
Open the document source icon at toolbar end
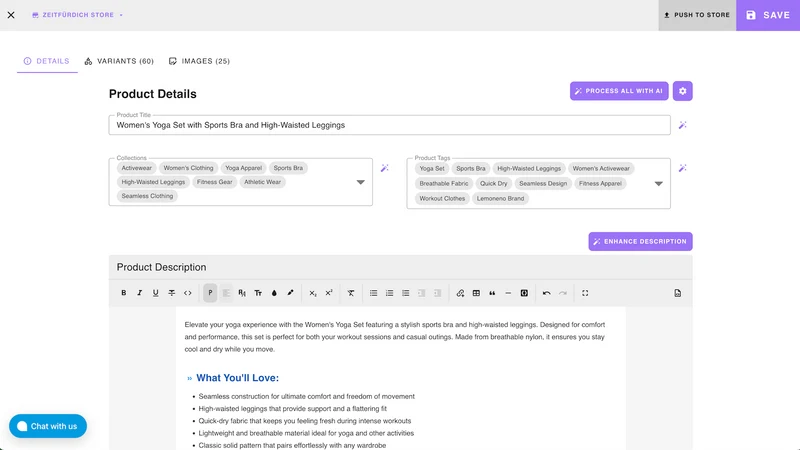tap(678, 293)
